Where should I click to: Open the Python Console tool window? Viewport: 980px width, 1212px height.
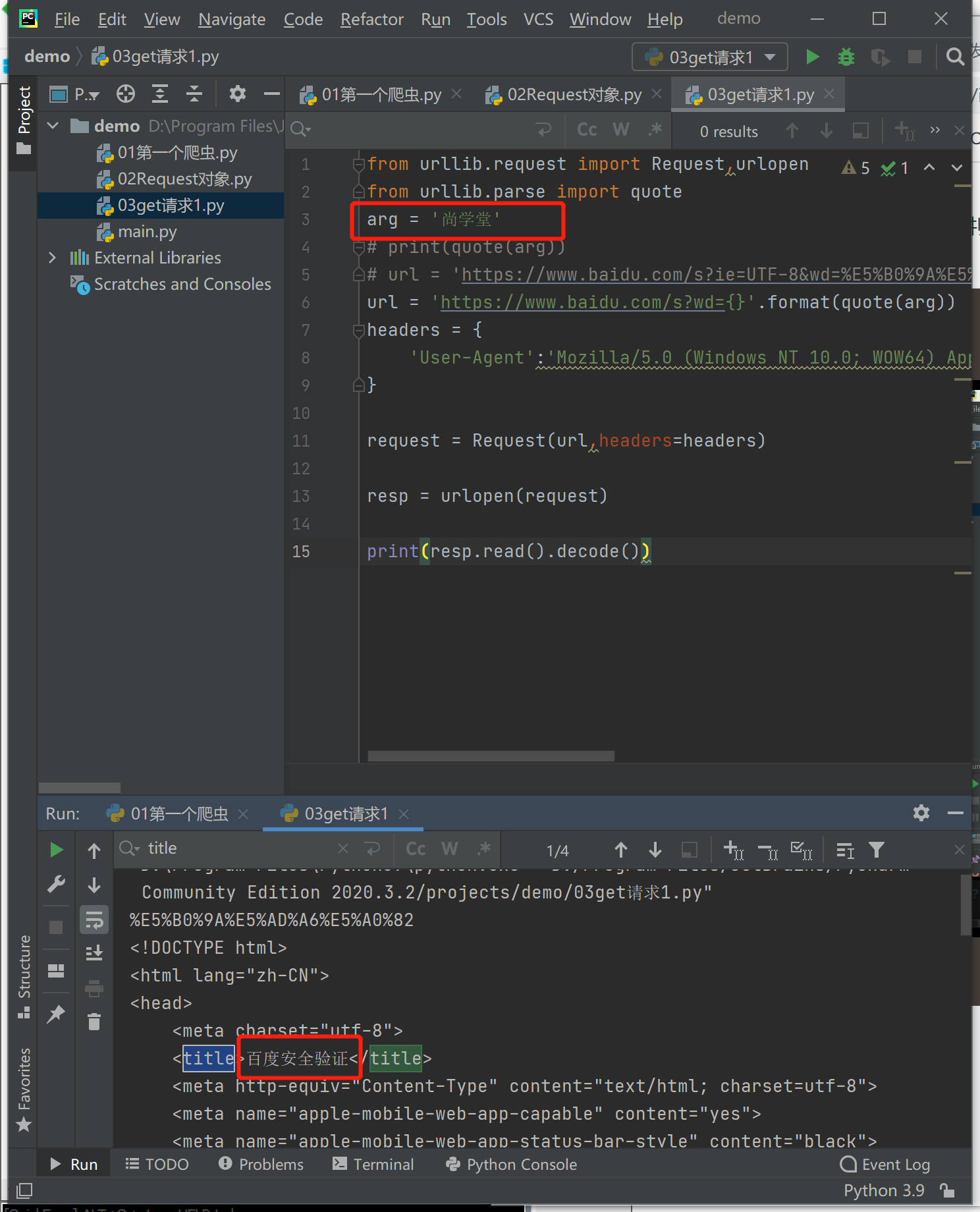(511, 1164)
